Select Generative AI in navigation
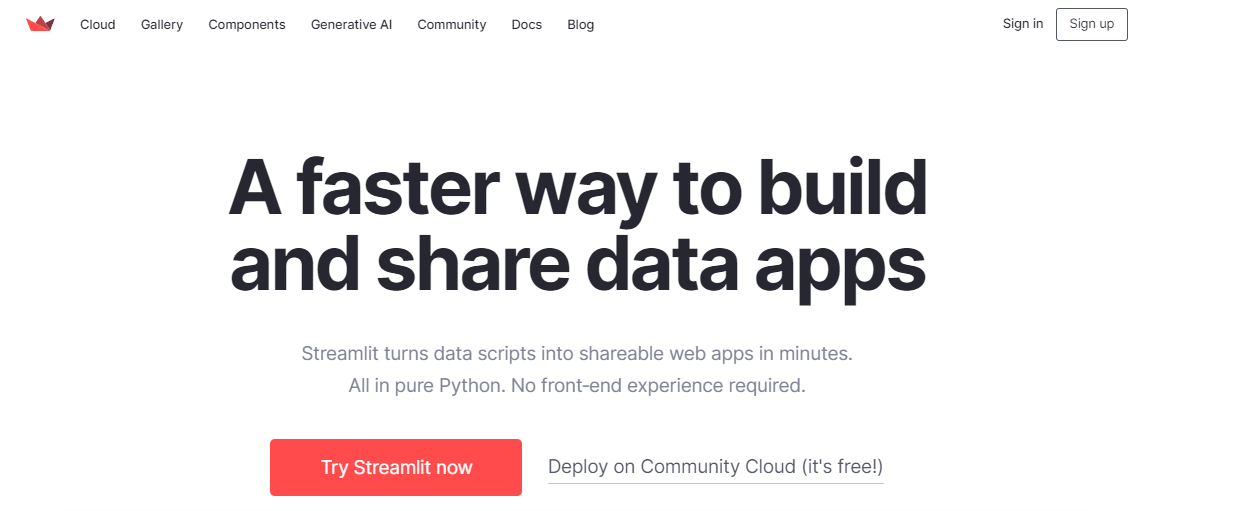 click(x=351, y=24)
